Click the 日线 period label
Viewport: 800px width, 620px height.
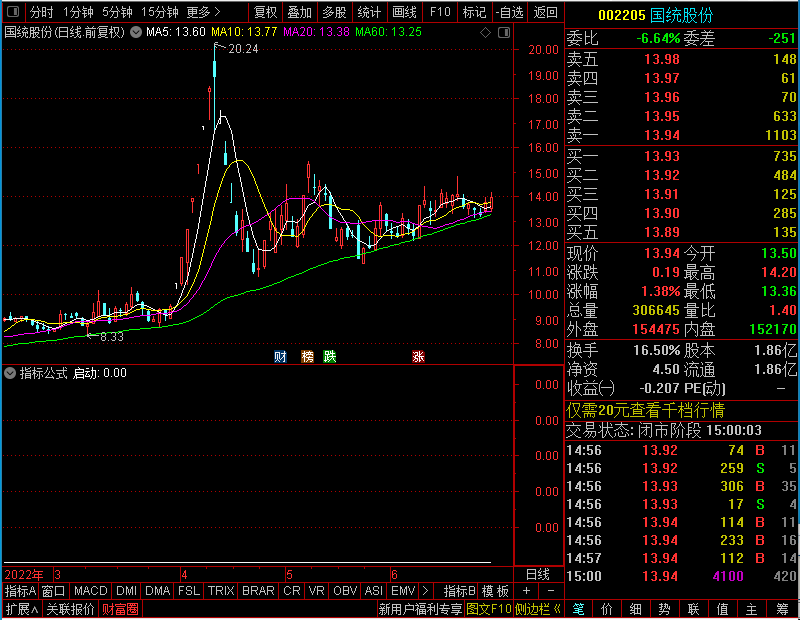[x=538, y=575]
